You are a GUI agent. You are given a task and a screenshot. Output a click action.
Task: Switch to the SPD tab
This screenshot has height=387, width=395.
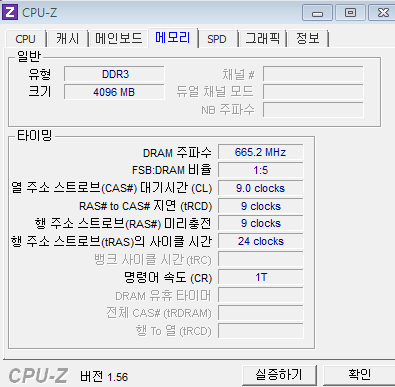217,39
